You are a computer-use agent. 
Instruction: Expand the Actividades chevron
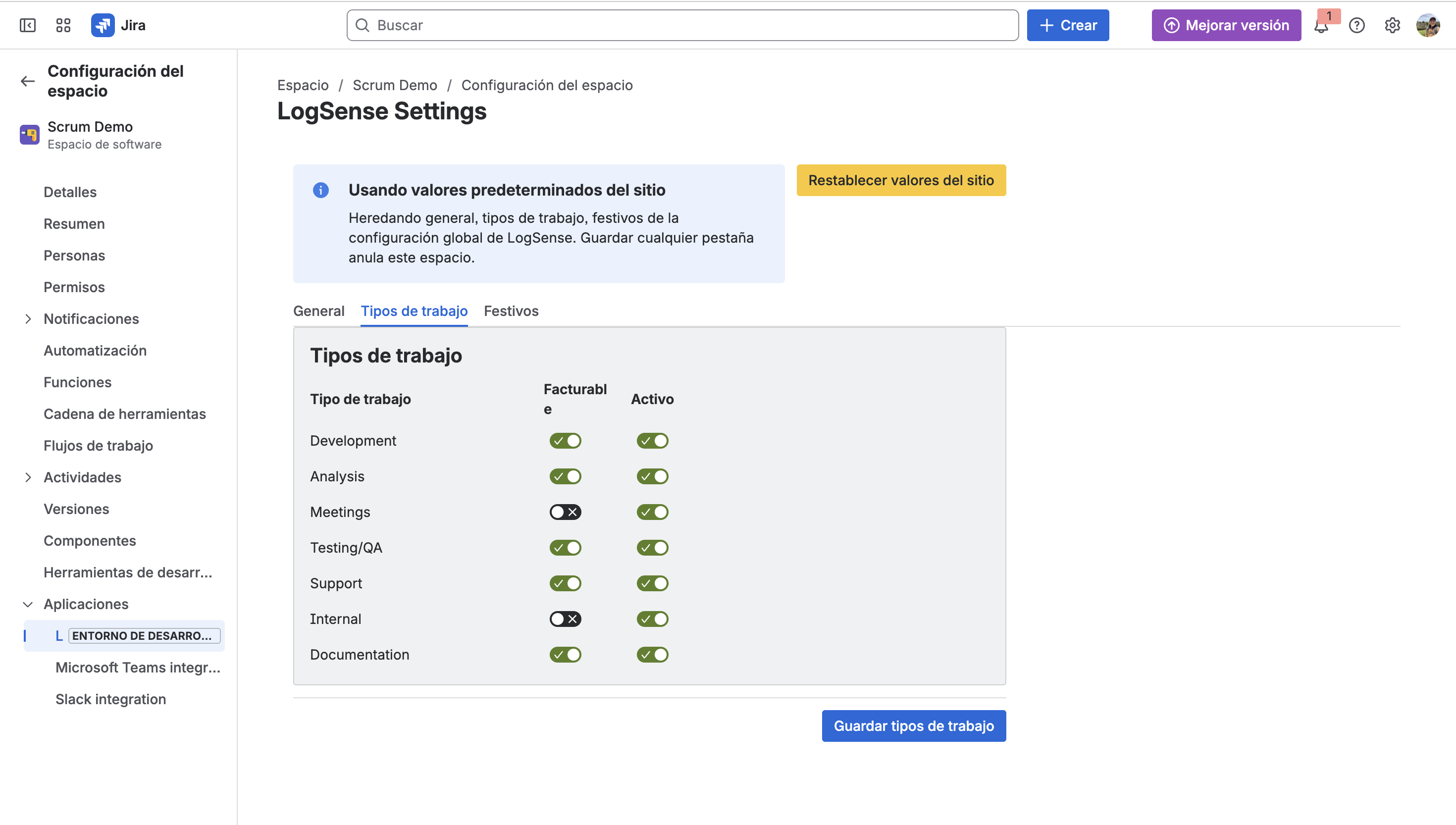coord(28,478)
